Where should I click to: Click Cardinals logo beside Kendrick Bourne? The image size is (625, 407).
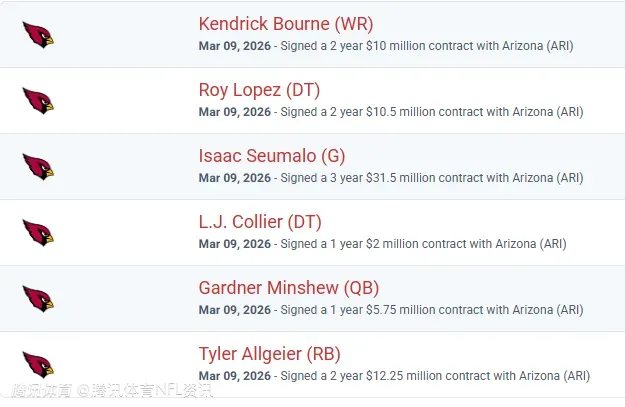coord(38,35)
